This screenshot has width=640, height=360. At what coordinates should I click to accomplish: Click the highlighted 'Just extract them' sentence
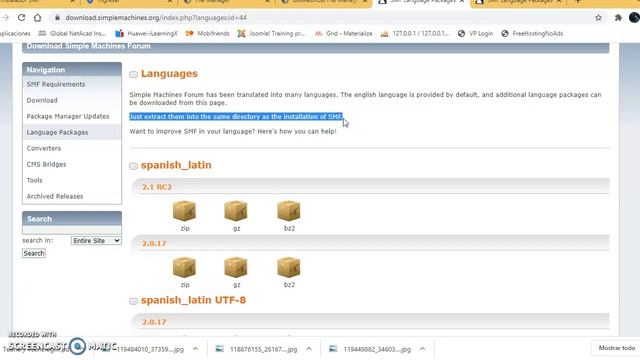236,117
